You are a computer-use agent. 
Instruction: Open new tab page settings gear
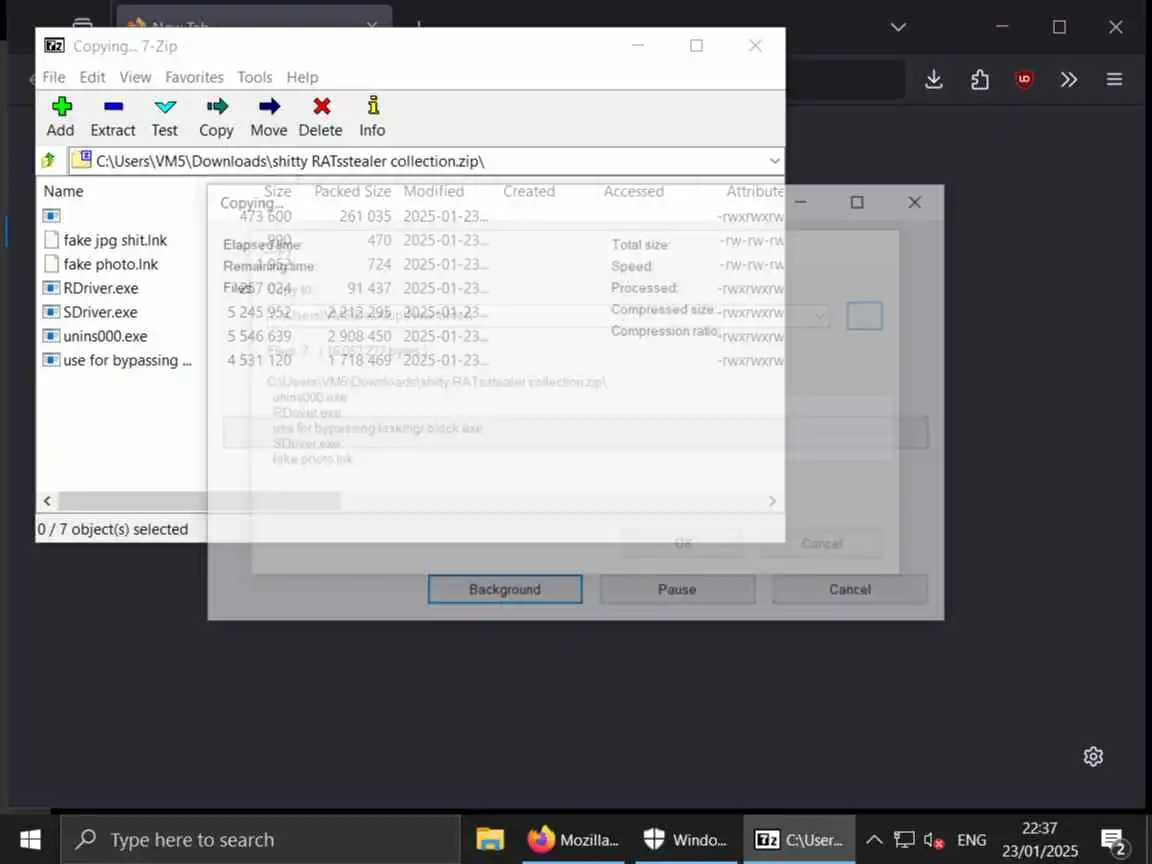click(x=1093, y=757)
